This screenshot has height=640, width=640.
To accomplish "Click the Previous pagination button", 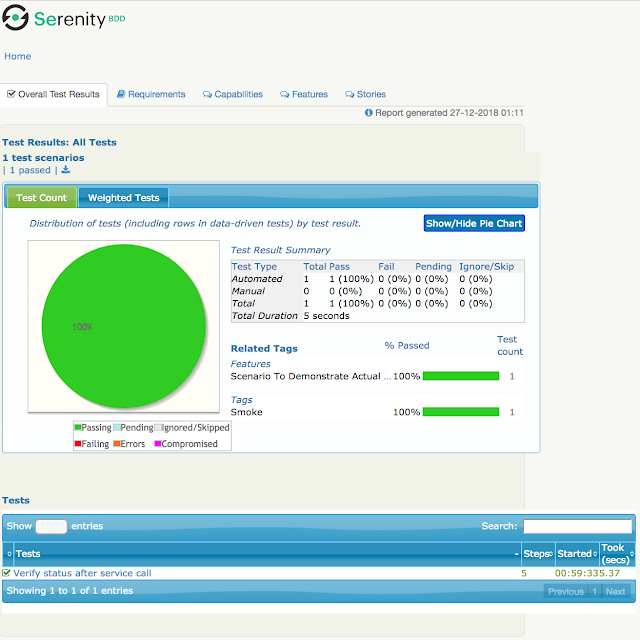I will click(x=566, y=591).
